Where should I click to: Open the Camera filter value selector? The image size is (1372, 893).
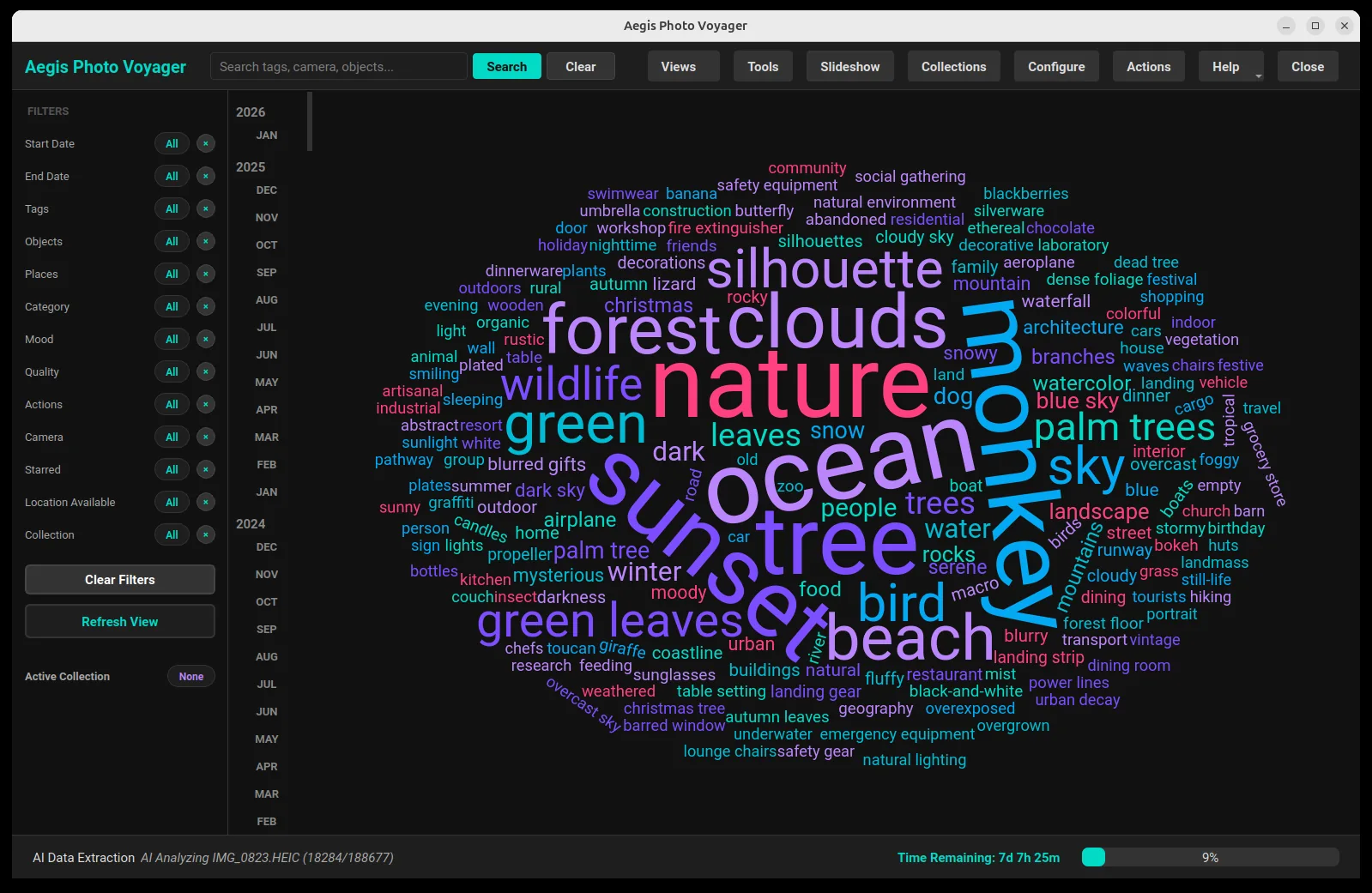[x=172, y=437]
